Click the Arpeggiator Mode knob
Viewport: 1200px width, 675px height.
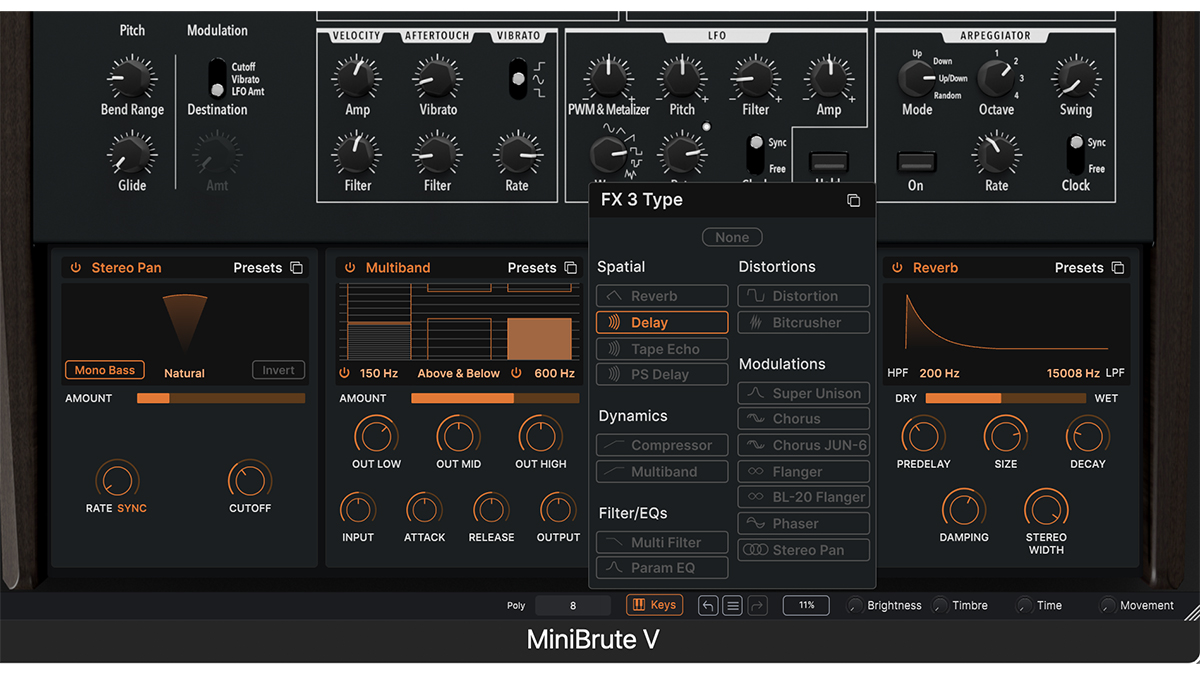pyautogui.click(x=916, y=77)
